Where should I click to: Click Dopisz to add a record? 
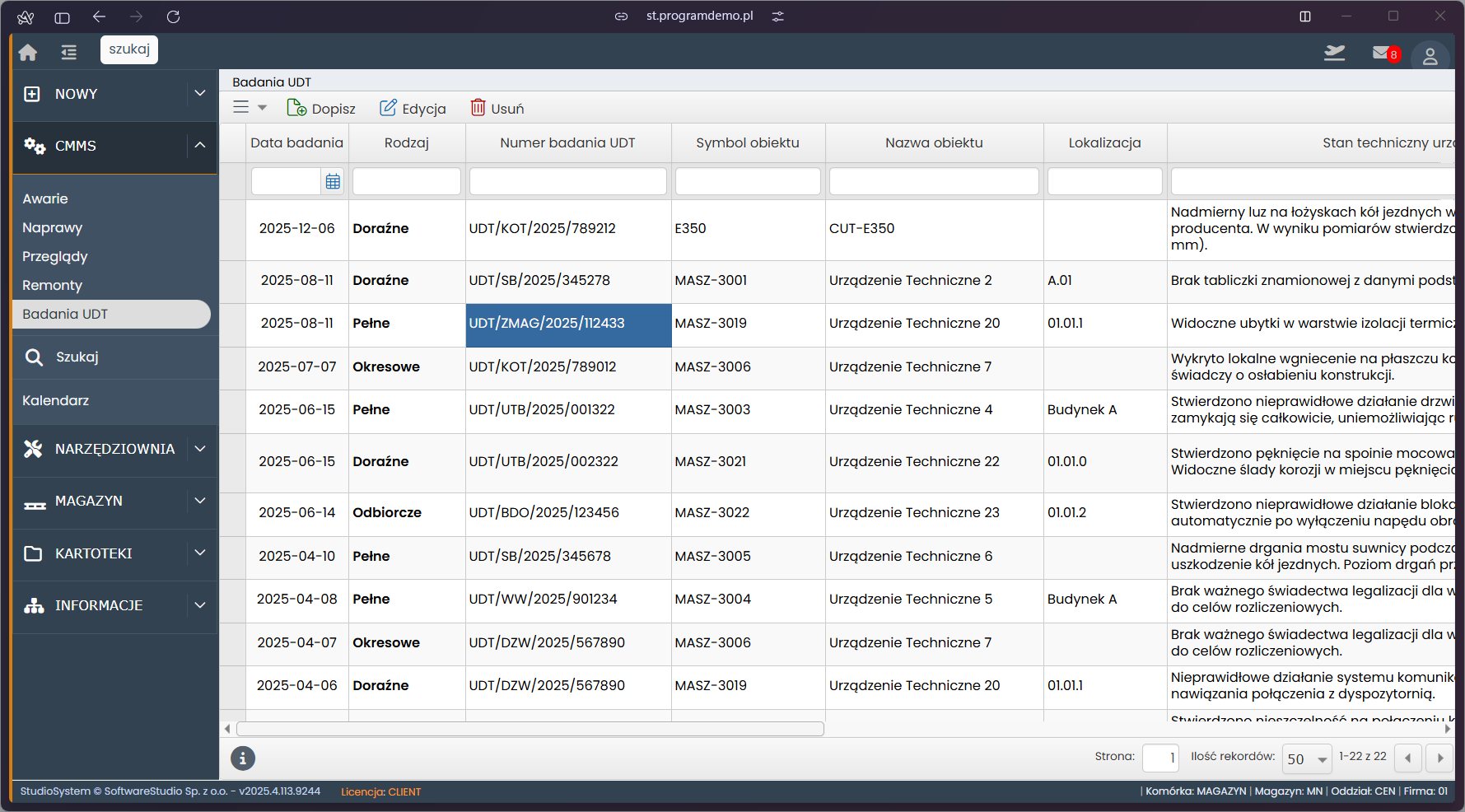[321, 108]
